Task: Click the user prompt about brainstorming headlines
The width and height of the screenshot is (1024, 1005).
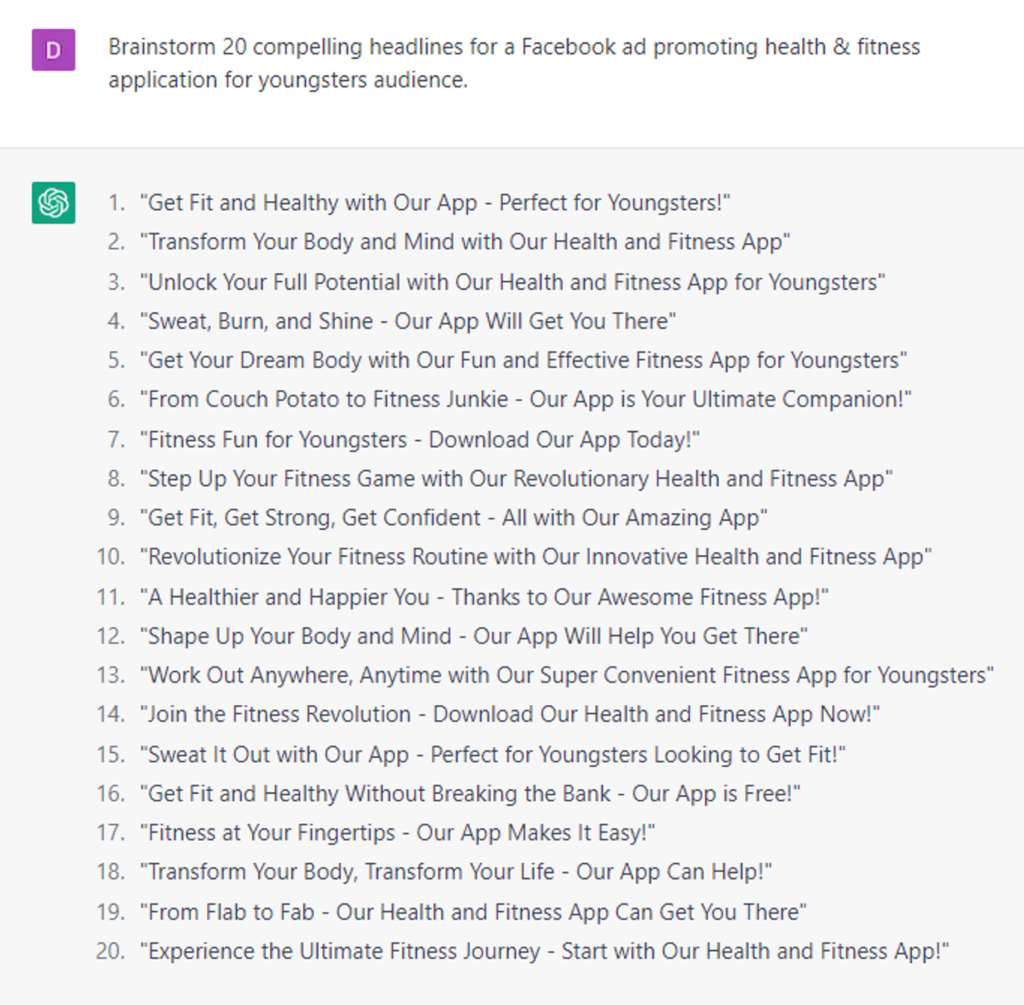Action: (x=514, y=63)
